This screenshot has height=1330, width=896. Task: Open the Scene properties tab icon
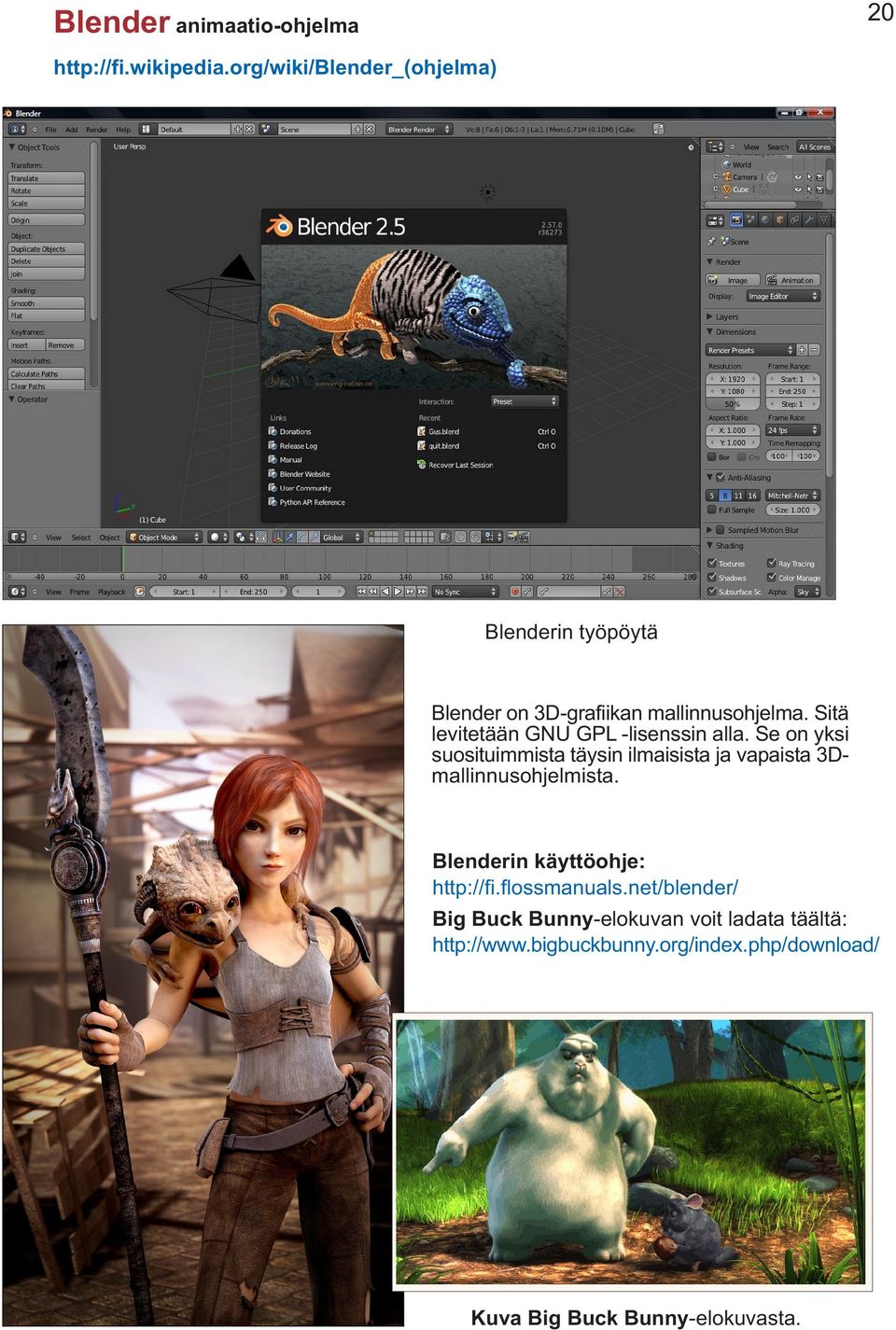point(751,220)
